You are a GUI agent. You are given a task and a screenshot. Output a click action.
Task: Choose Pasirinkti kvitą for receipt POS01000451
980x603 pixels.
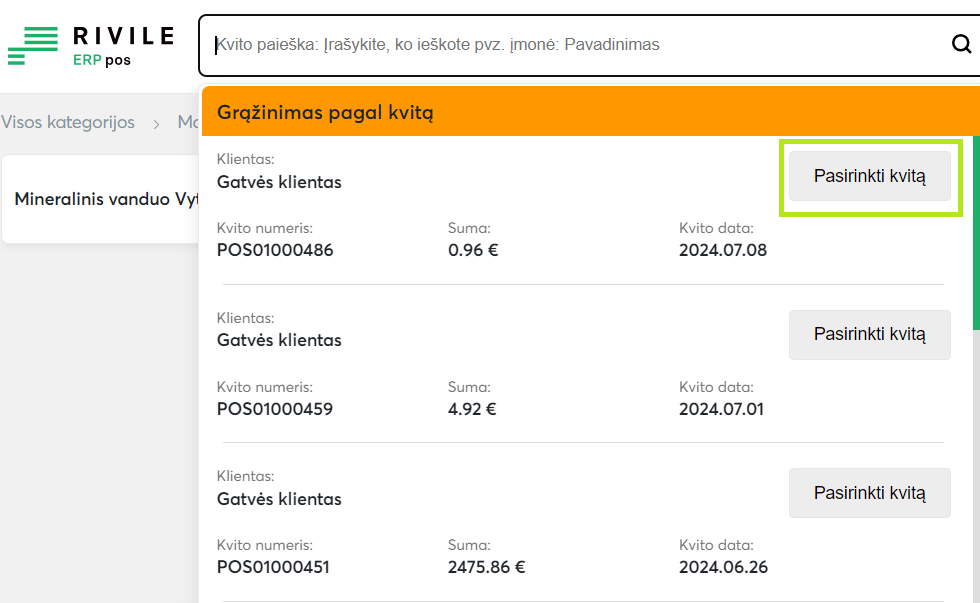pyautogui.click(x=869, y=493)
